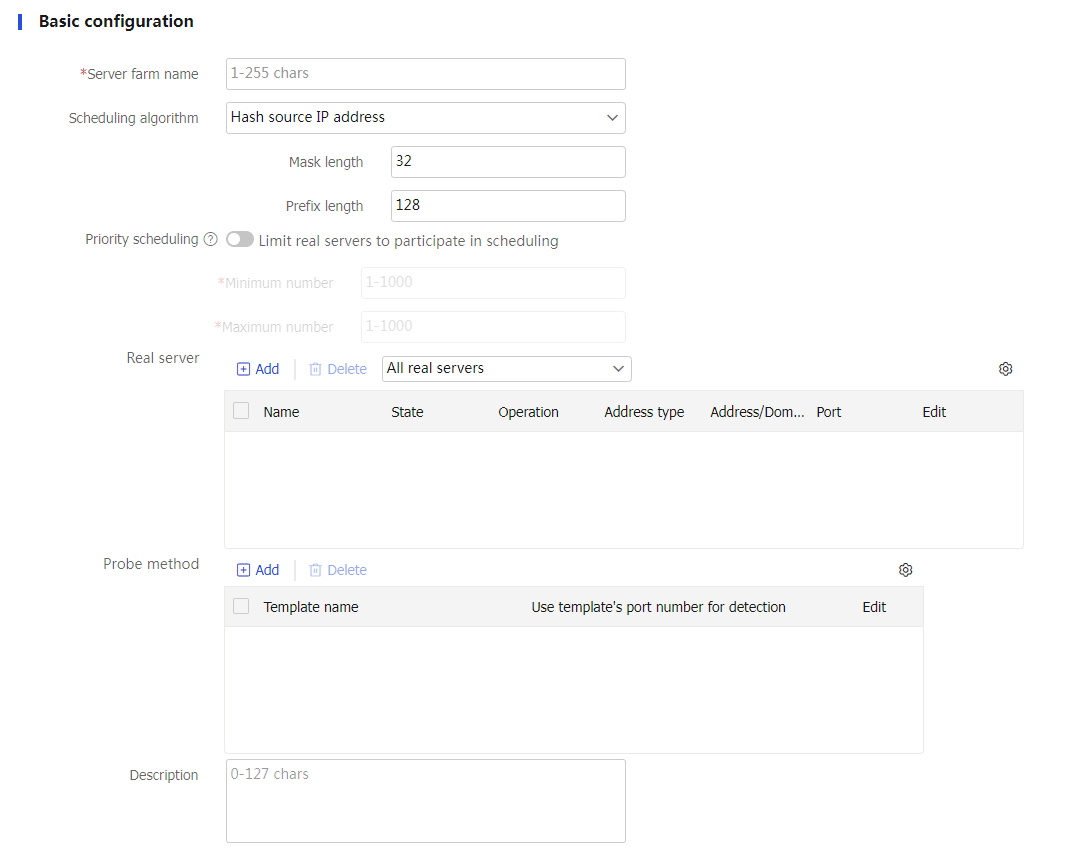
Task: Click Add in the Real server section
Action: [258, 369]
